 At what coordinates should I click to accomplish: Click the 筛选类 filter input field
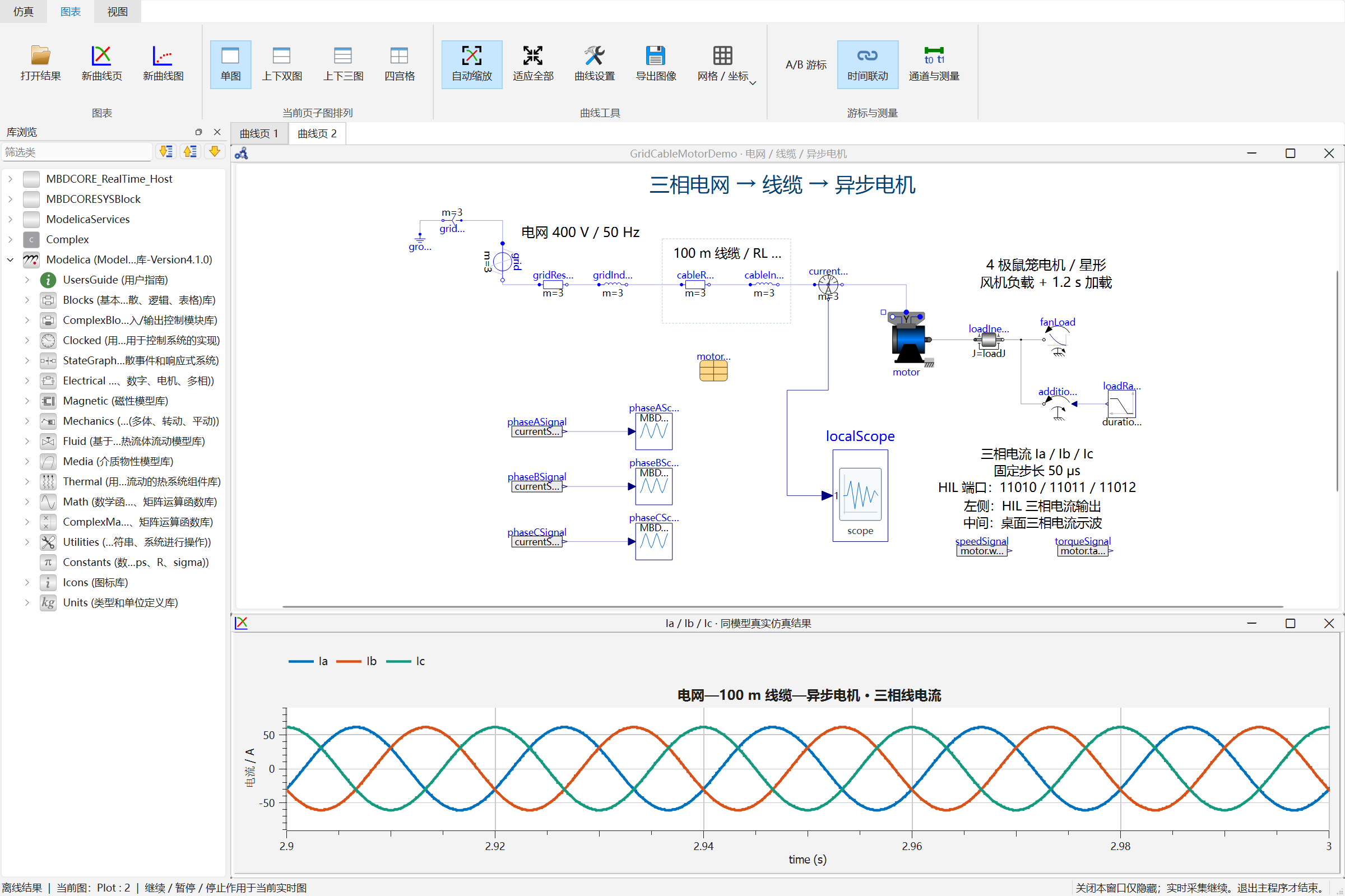(77, 152)
